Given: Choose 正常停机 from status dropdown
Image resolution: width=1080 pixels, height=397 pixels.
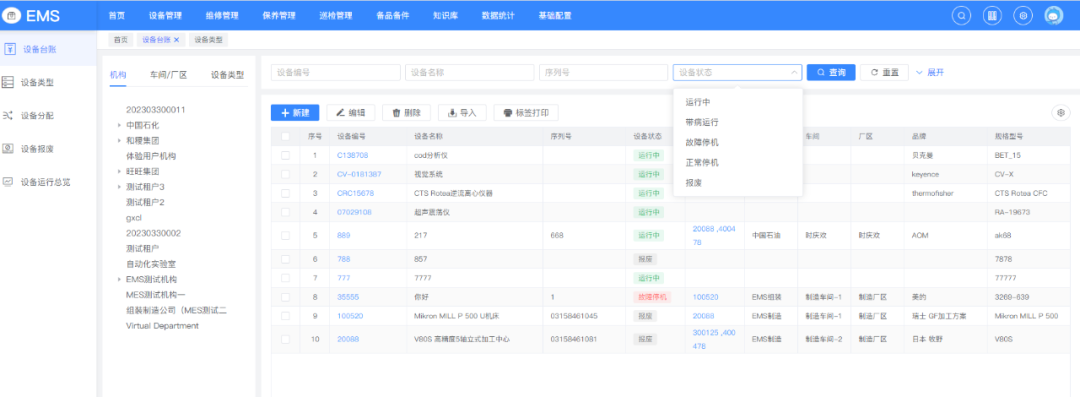Looking at the screenshot, I should coord(738,163).
